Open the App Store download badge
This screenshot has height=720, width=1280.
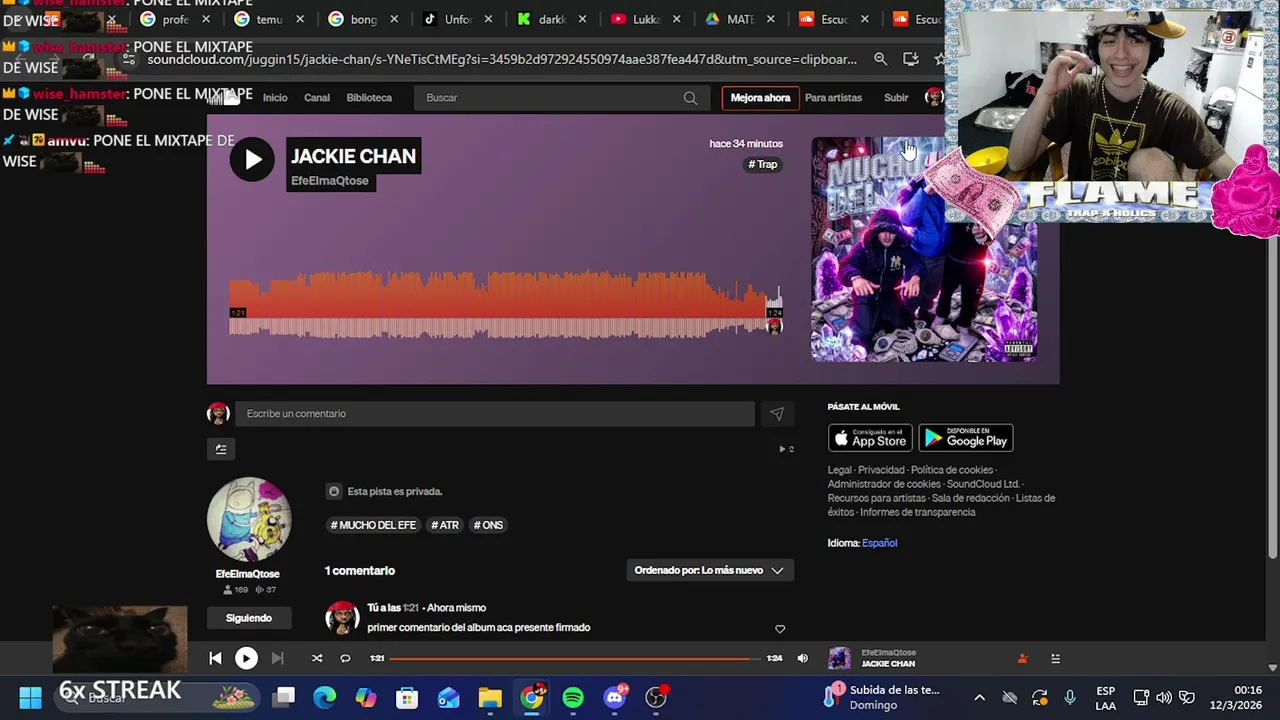[870, 438]
